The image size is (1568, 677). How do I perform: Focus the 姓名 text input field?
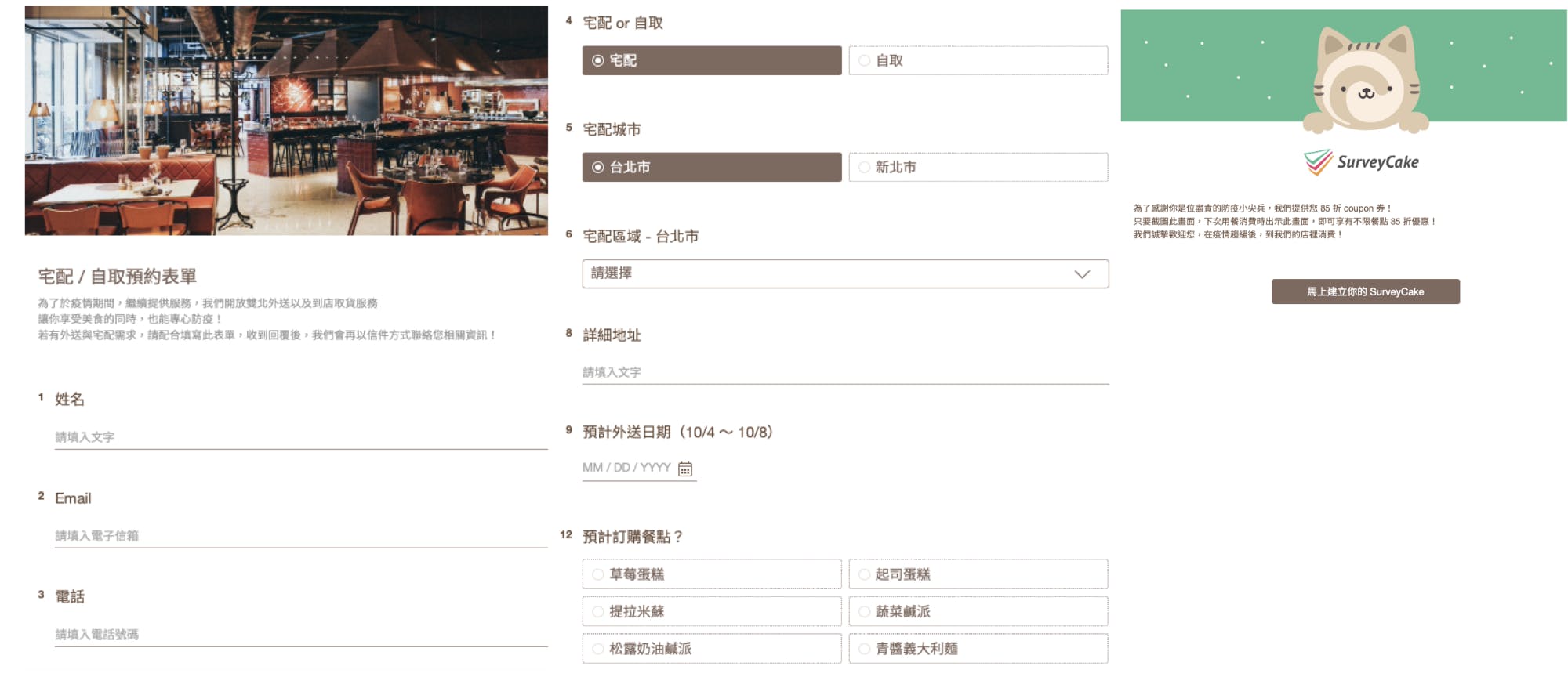(301, 437)
